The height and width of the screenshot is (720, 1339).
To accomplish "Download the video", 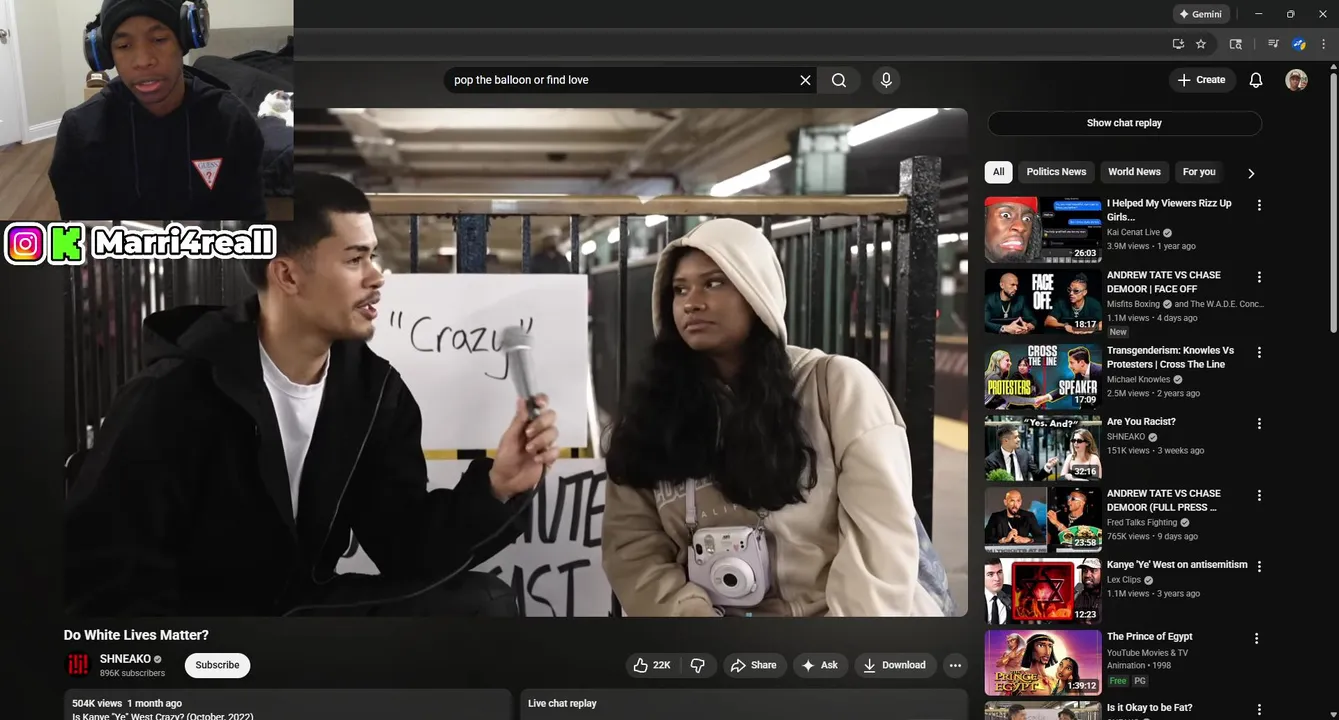I will point(895,665).
